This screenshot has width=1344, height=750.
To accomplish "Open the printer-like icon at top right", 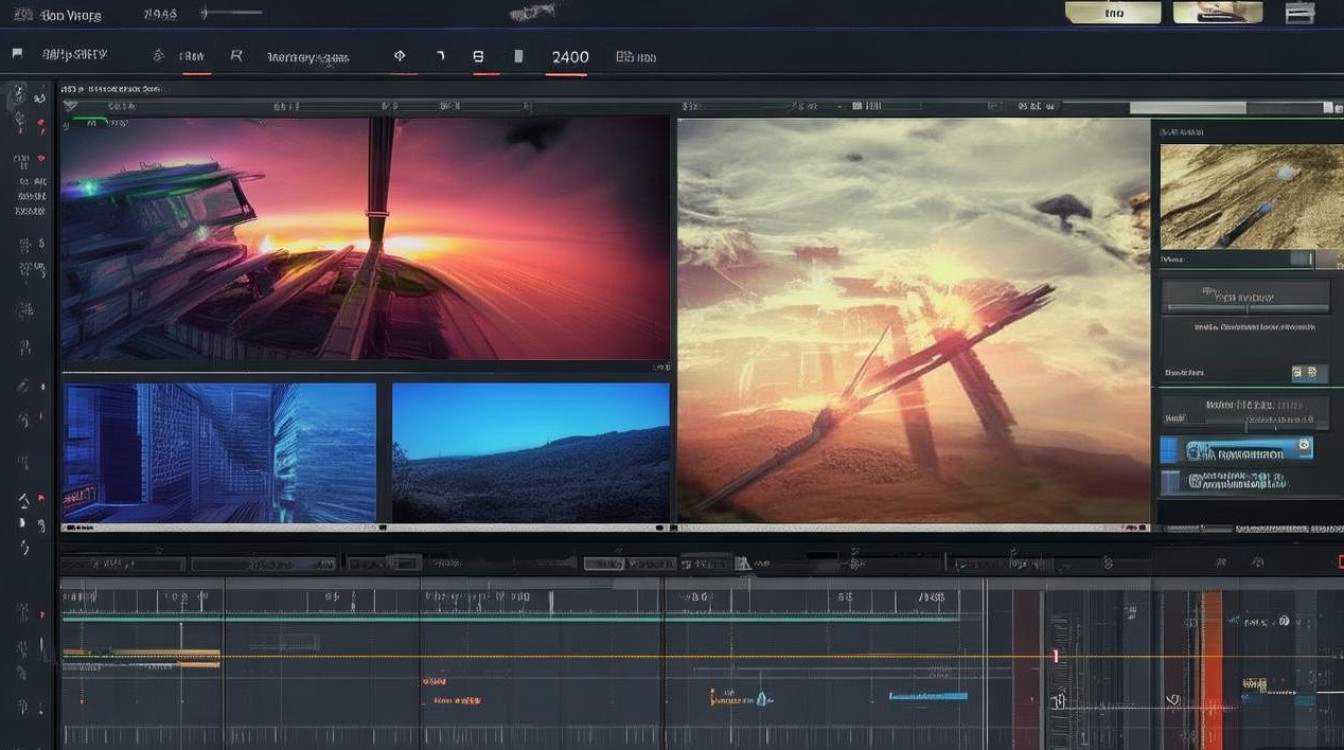I will pos(1299,12).
